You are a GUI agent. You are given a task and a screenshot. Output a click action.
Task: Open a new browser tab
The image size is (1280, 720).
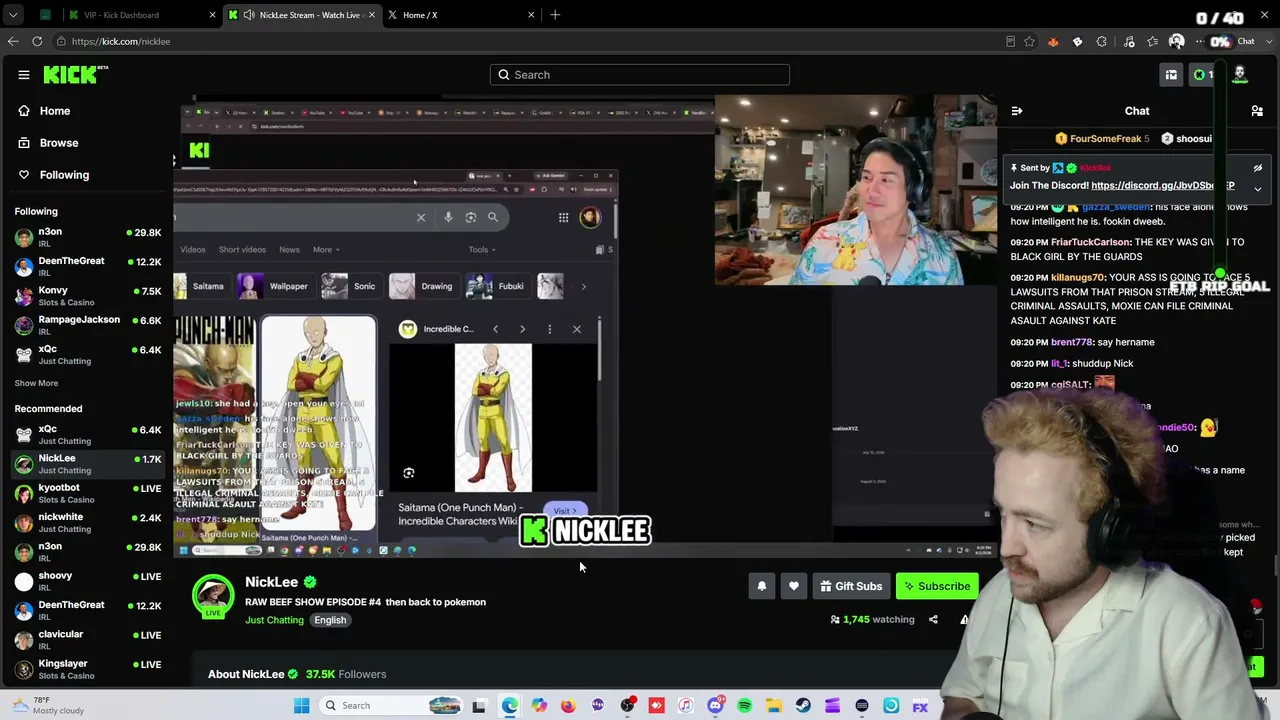(x=555, y=15)
